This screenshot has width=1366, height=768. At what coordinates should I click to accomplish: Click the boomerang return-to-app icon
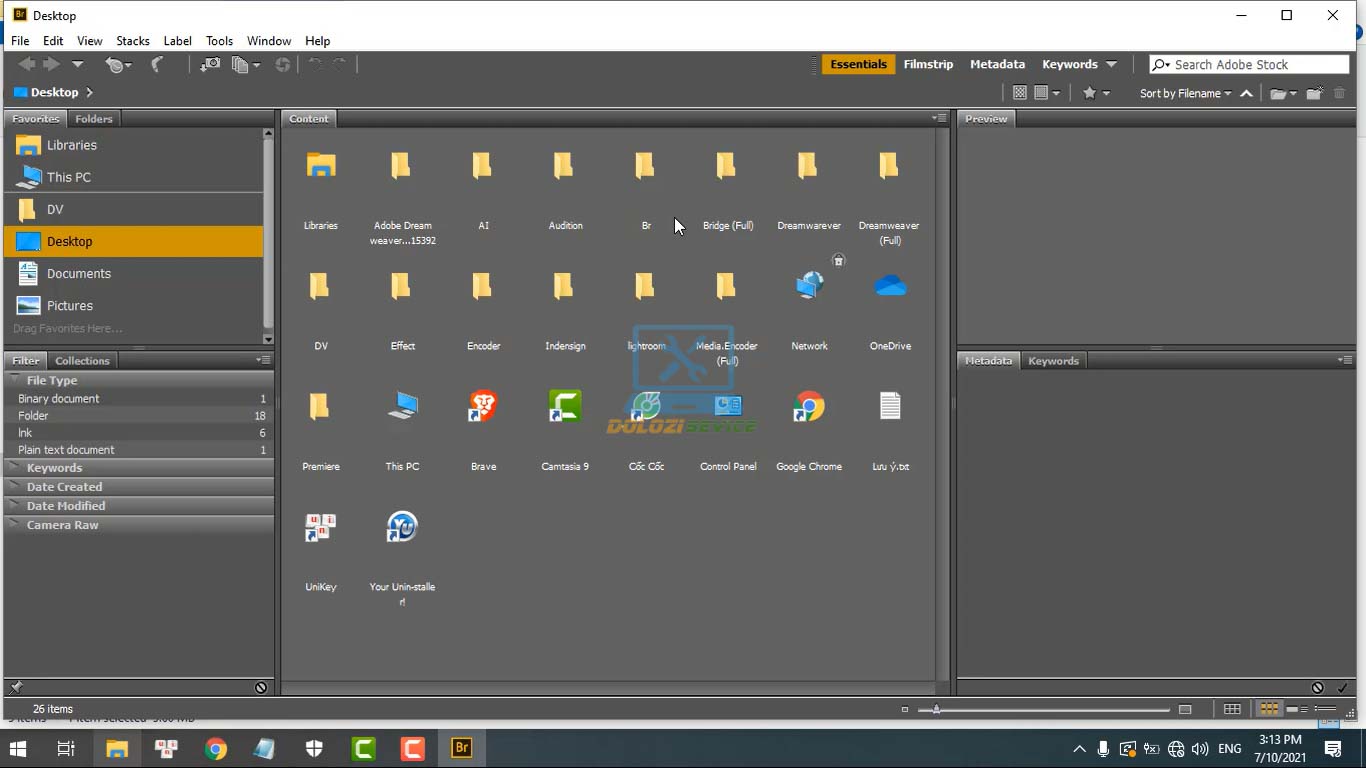click(x=157, y=64)
